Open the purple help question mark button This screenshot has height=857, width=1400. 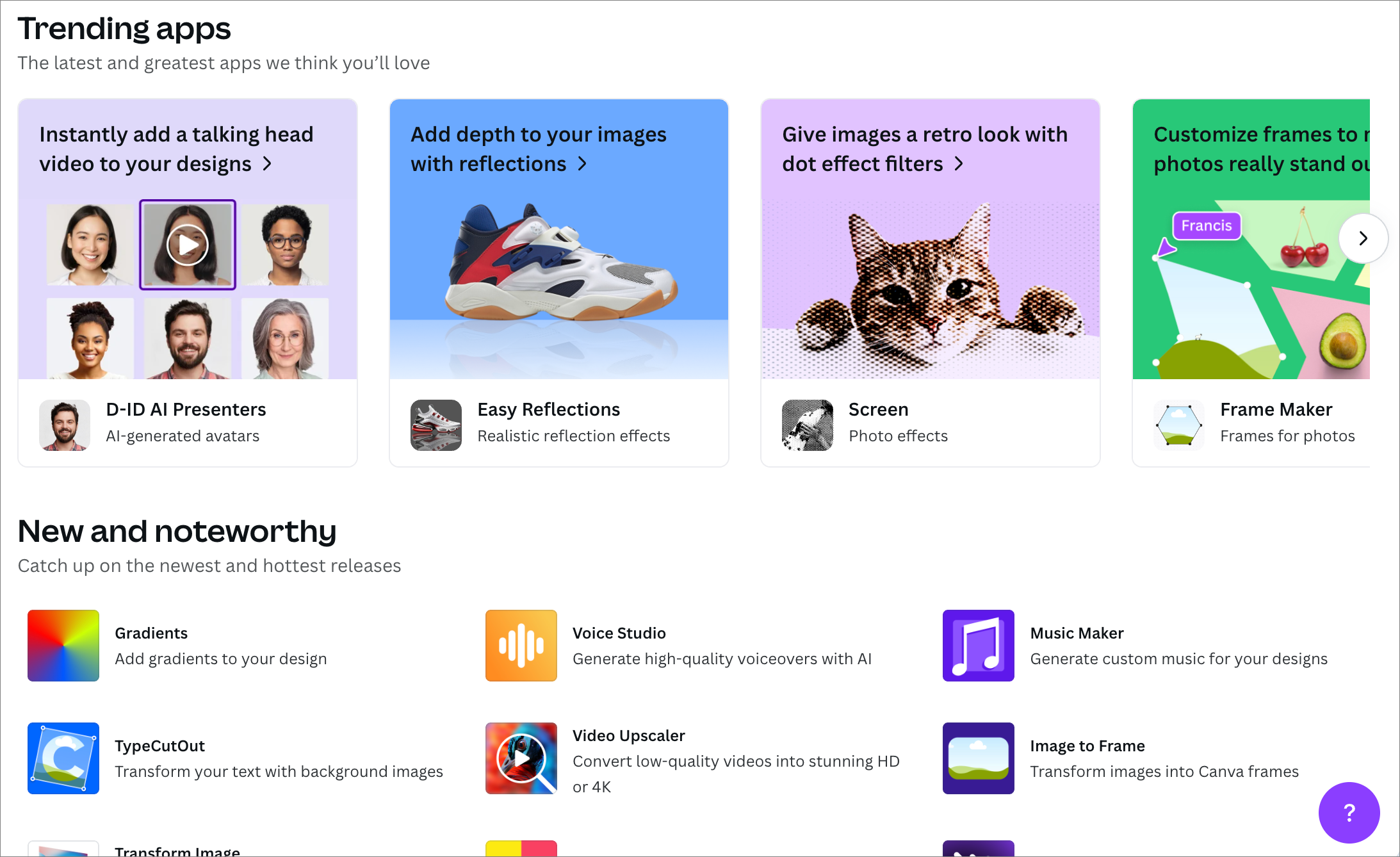(x=1349, y=813)
